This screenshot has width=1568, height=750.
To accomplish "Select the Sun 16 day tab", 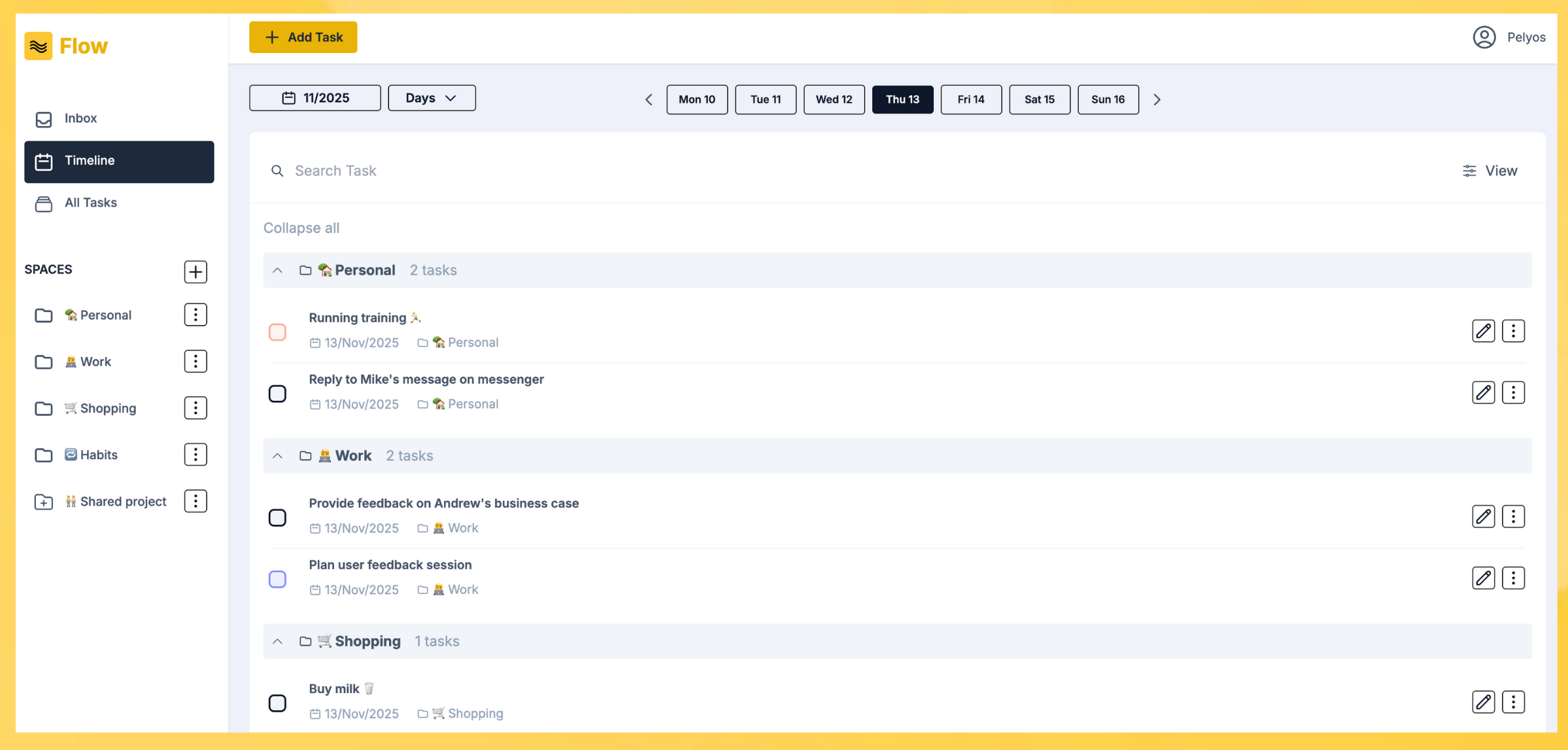I will pos(1108,99).
